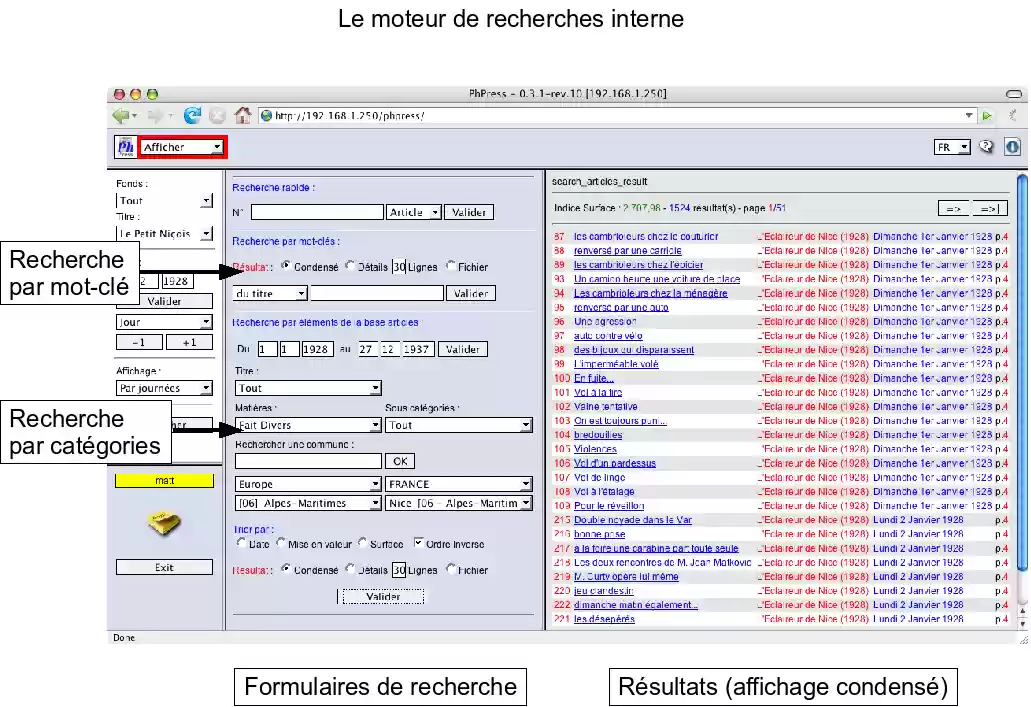This screenshot has height=707, width=1031.
Task: Click the browser back arrow icon
Action: pyautogui.click(x=121, y=114)
